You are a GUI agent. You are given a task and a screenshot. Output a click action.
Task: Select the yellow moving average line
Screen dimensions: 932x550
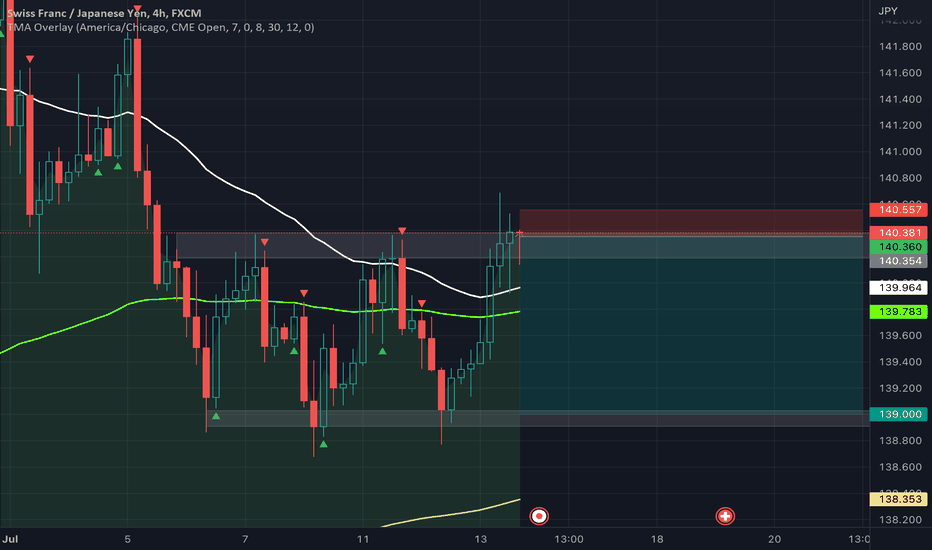point(452,513)
